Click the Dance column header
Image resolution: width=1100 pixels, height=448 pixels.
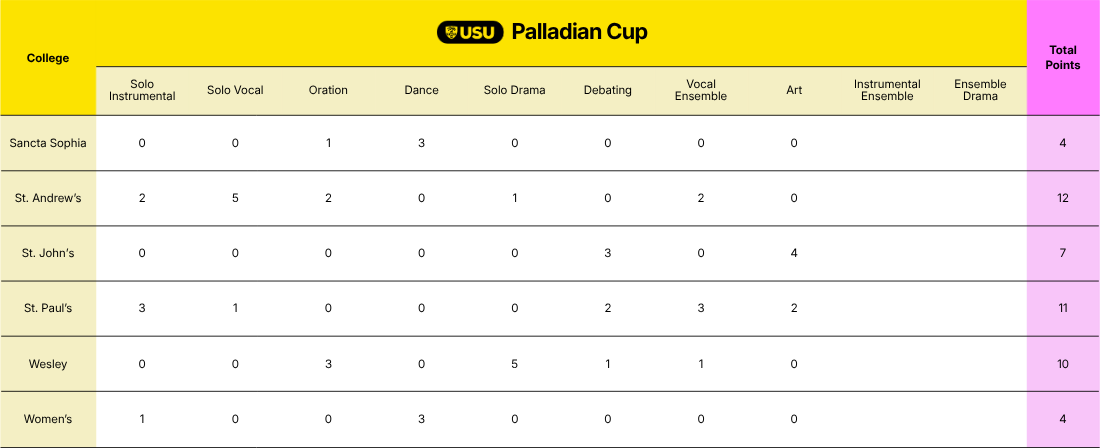point(422,90)
